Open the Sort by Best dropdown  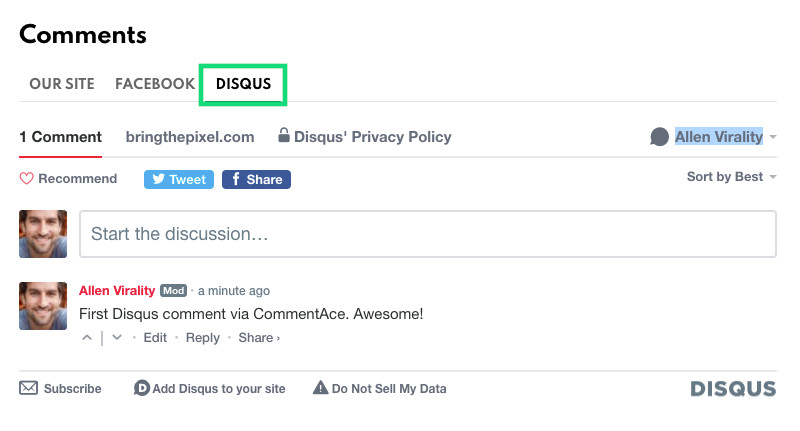(x=731, y=176)
